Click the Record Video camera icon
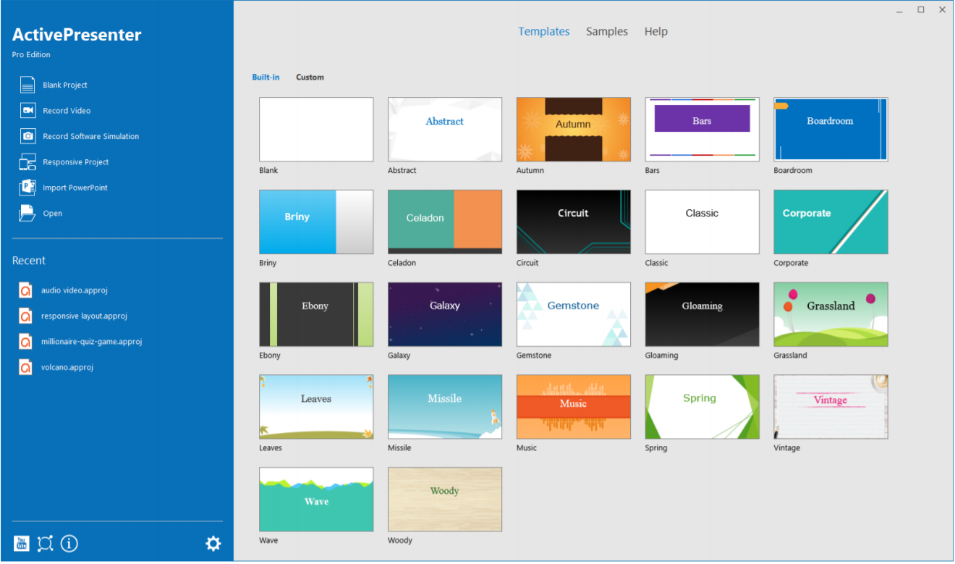The height and width of the screenshot is (564, 955). coord(27,110)
